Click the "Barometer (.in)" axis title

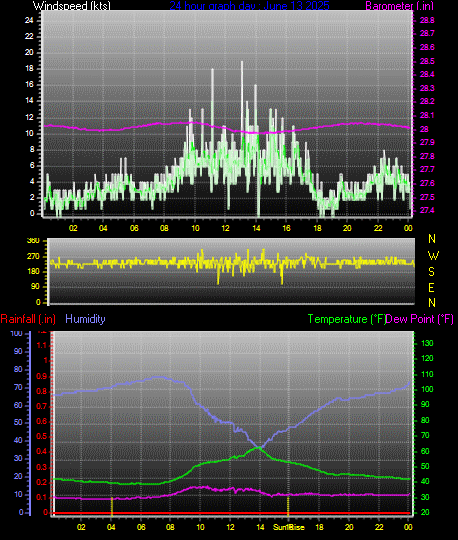[x=399, y=6]
